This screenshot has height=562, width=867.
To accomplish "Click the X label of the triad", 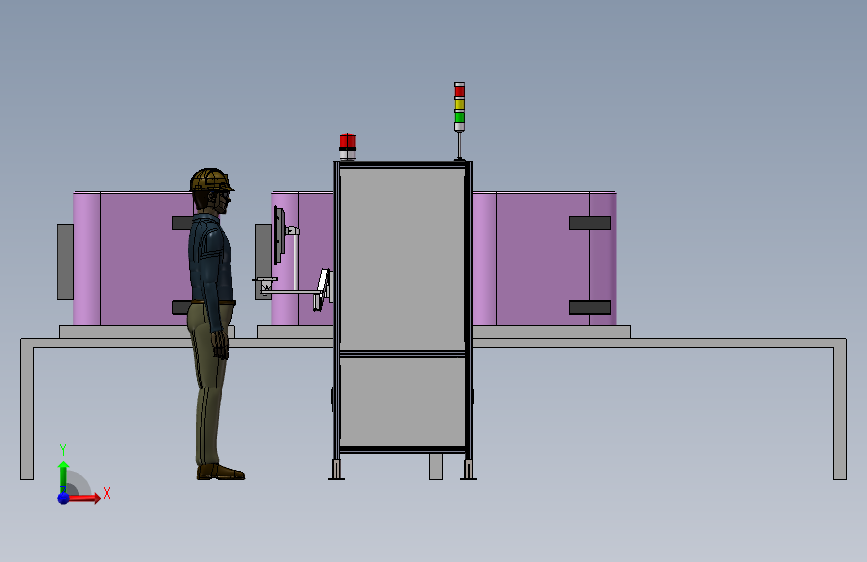I will 107,493.
